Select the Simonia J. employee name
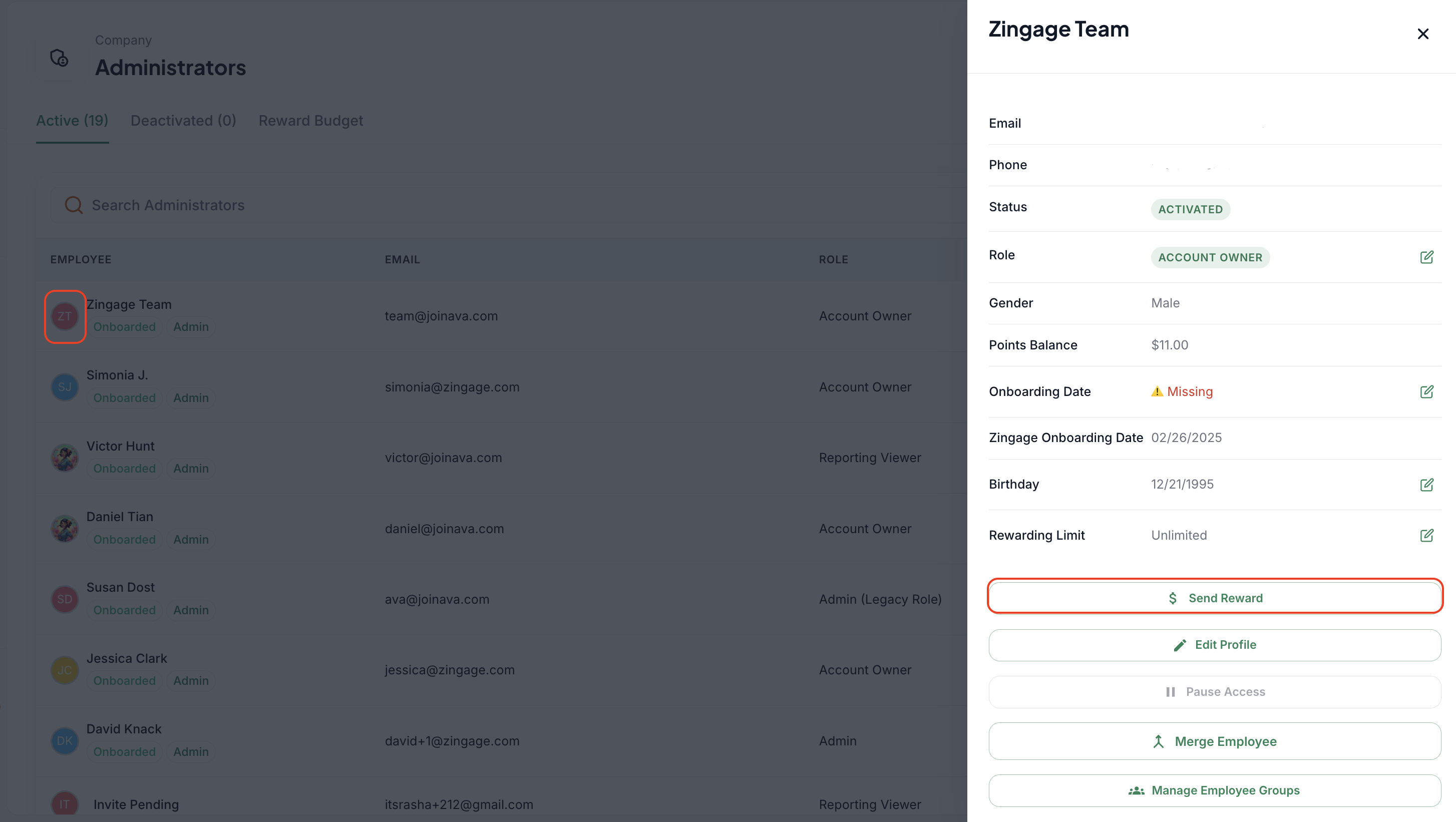 [x=117, y=375]
